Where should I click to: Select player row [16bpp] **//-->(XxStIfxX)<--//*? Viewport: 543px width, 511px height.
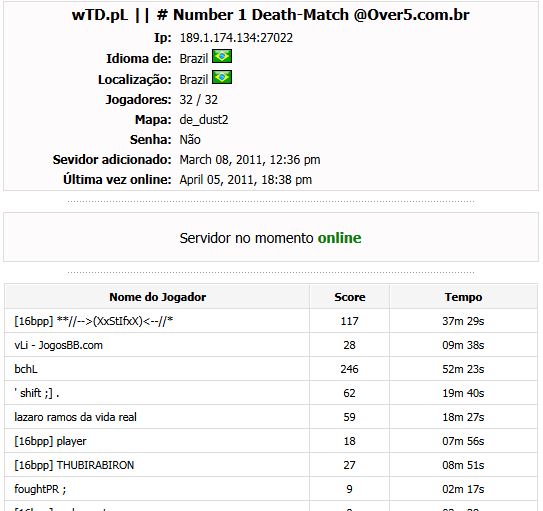[x=271, y=321]
